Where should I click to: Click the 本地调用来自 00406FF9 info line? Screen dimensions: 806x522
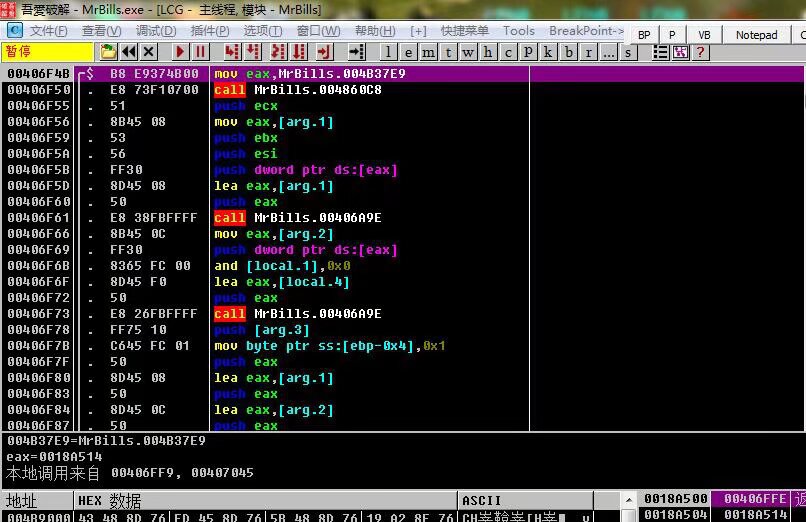[130, 473]
